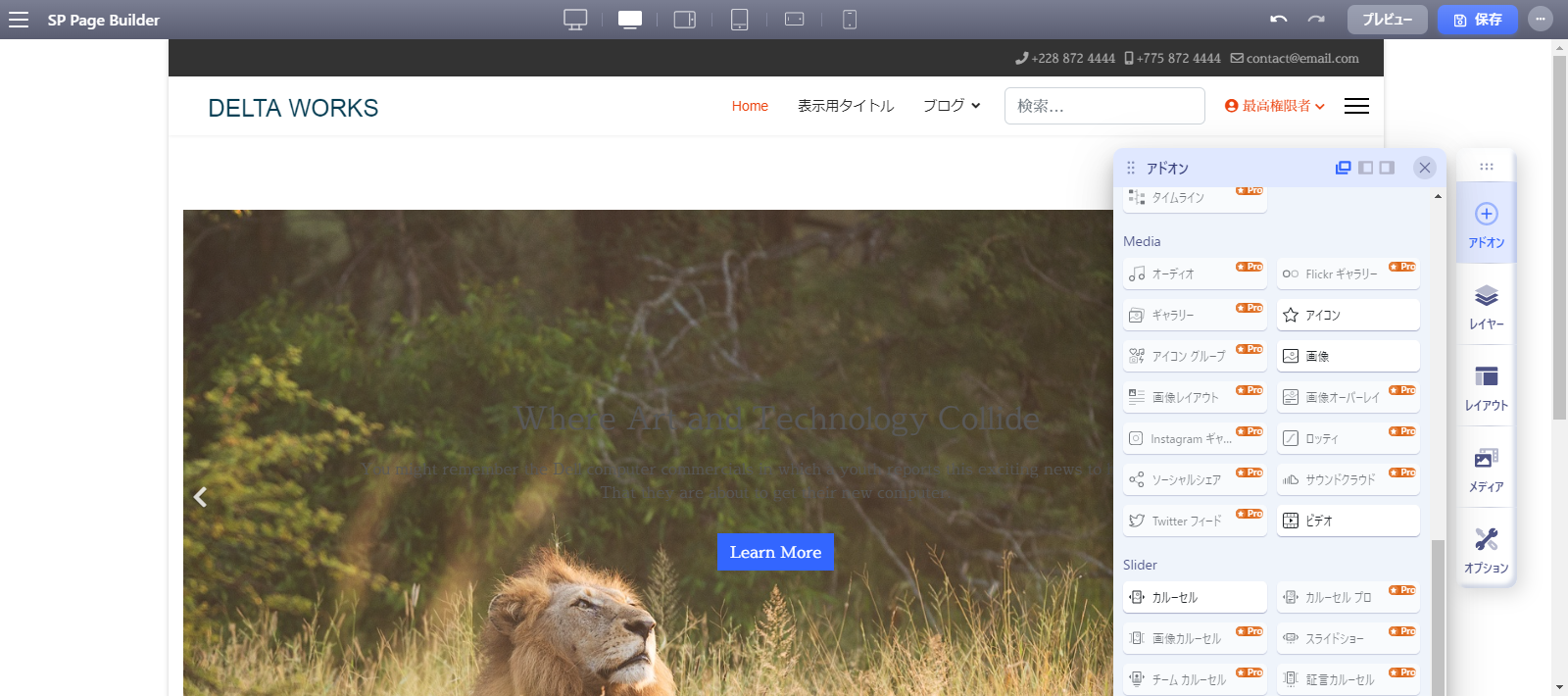The width and height of the screenshot is (1568, 696).
Task: Open the three-dot more options menu
Action: (1541, 20)
